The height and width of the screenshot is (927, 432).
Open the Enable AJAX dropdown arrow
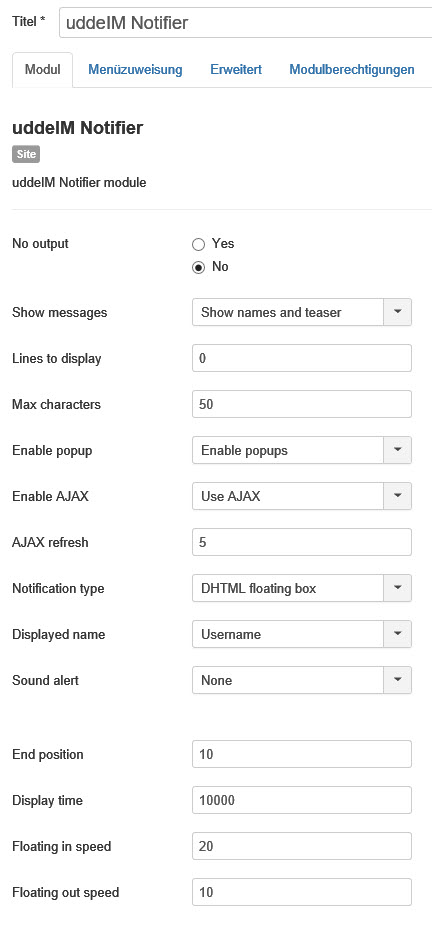[x=398, y=497]
